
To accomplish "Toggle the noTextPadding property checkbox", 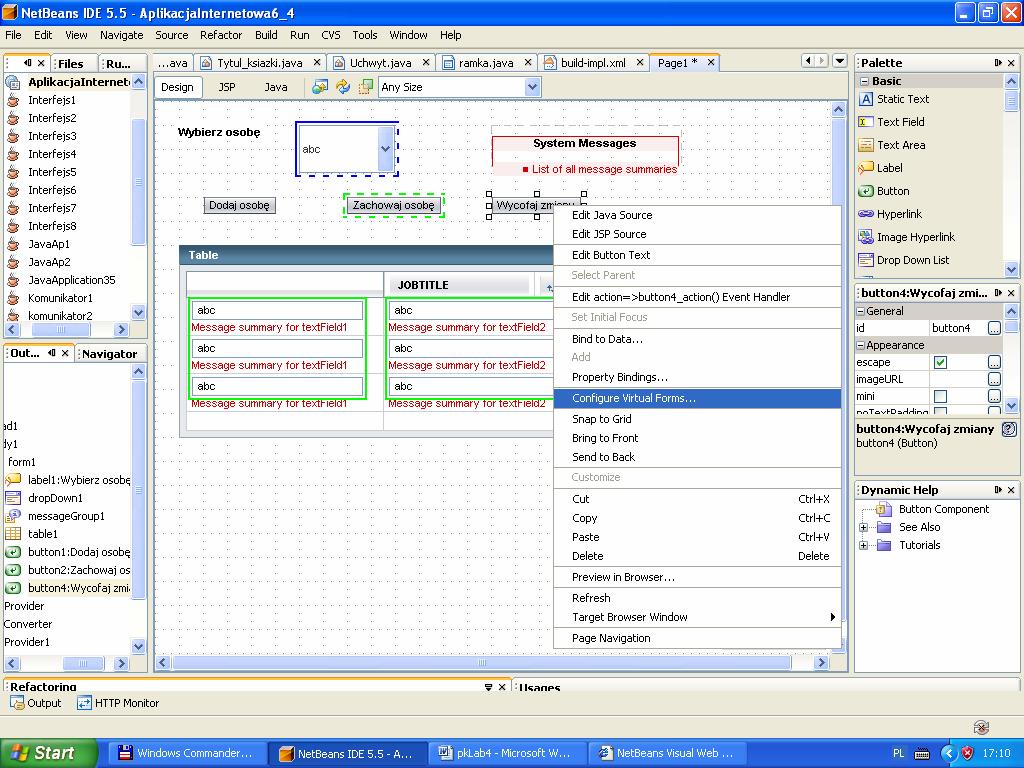I will click(x=940, y=412).
